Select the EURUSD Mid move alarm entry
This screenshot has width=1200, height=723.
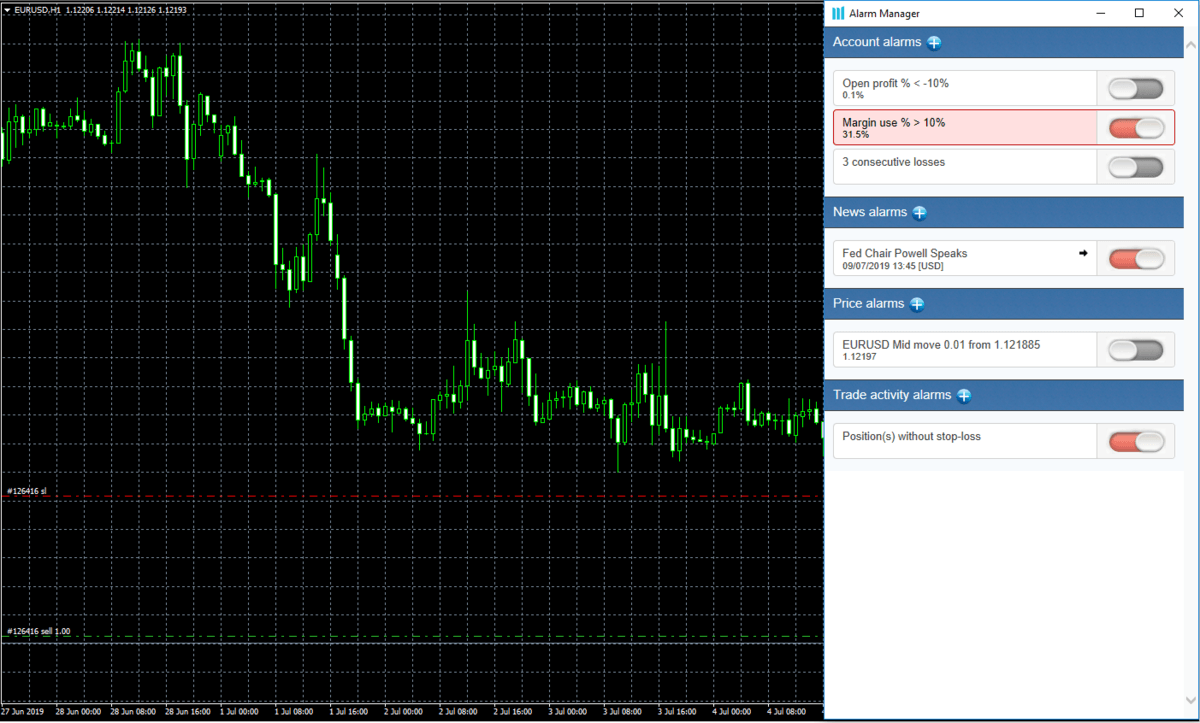[x=960, y=349]
